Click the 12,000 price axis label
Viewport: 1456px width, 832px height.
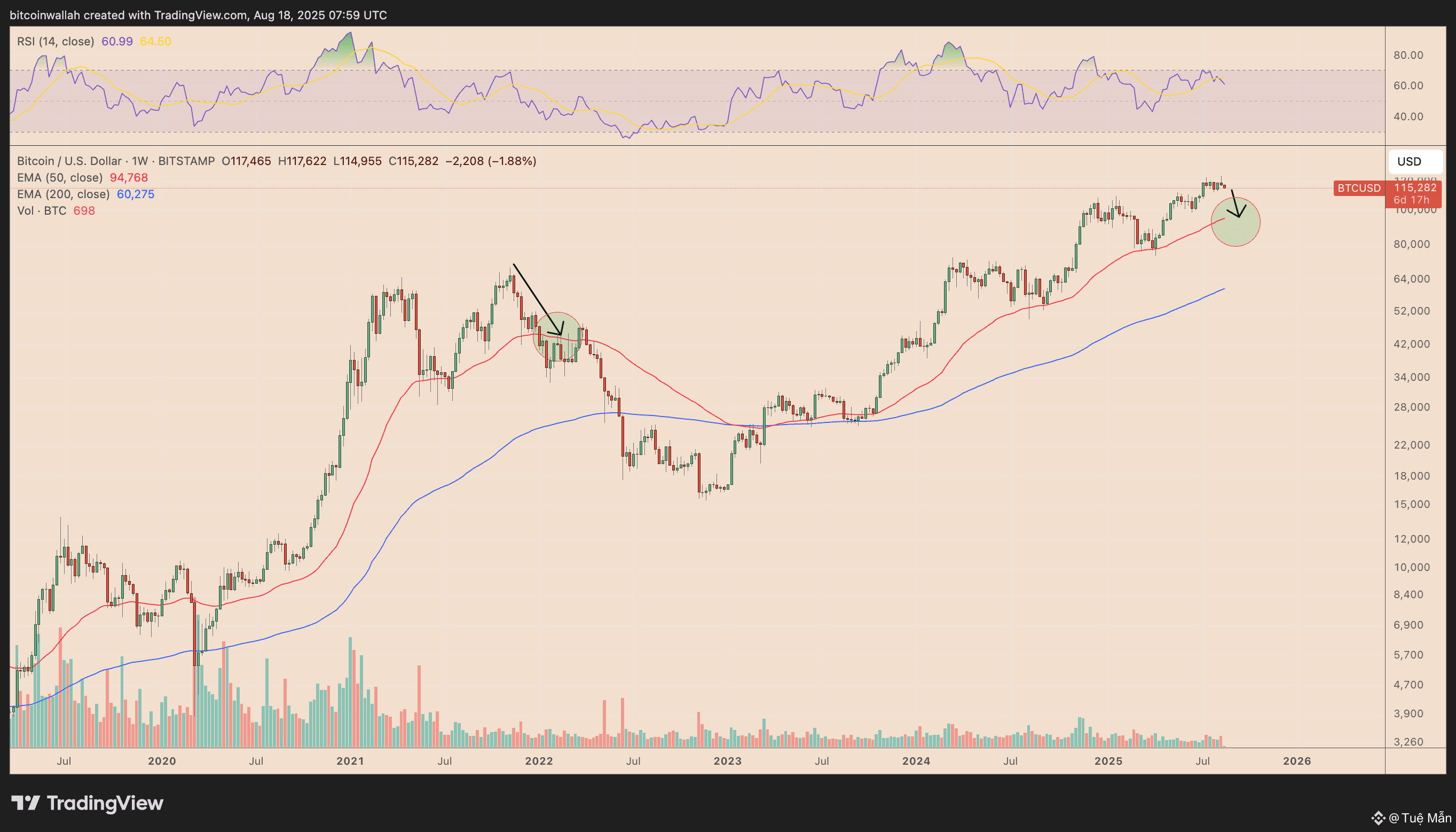click(1412, 539)
